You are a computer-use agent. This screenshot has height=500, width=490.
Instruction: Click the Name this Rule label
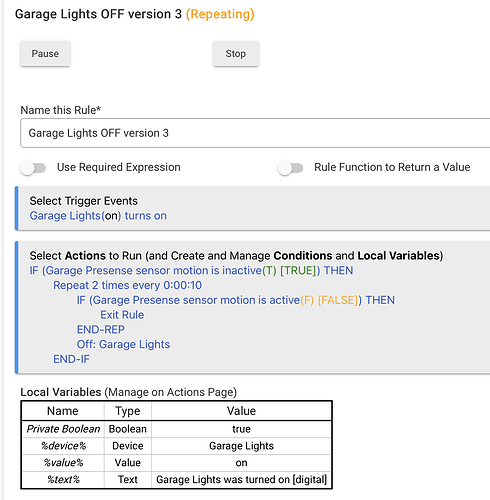pos(61,110)
